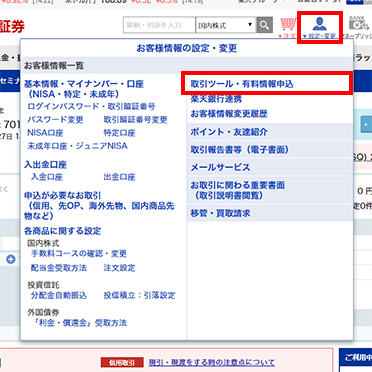Open 未成年口座・ジュニアNISA link

(77, 146)
